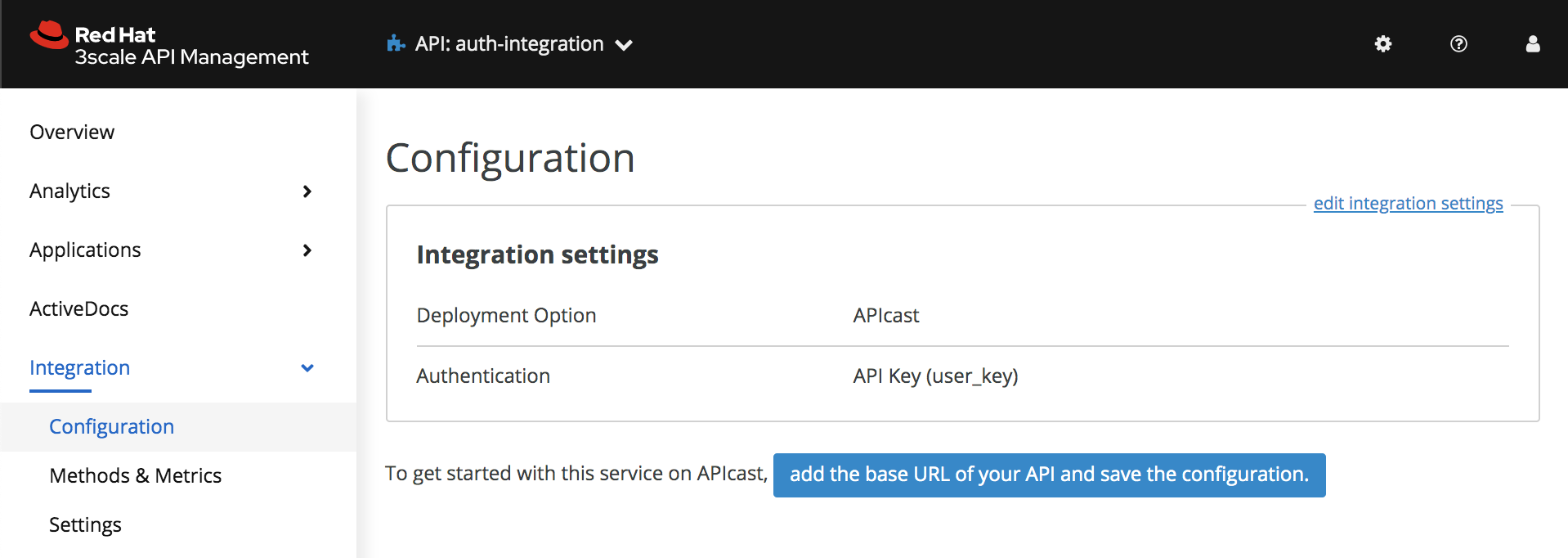Screen dimensions: 1568x558
Task: Expand the Applications chevron arrow
Action: click(x=307, y=250)
